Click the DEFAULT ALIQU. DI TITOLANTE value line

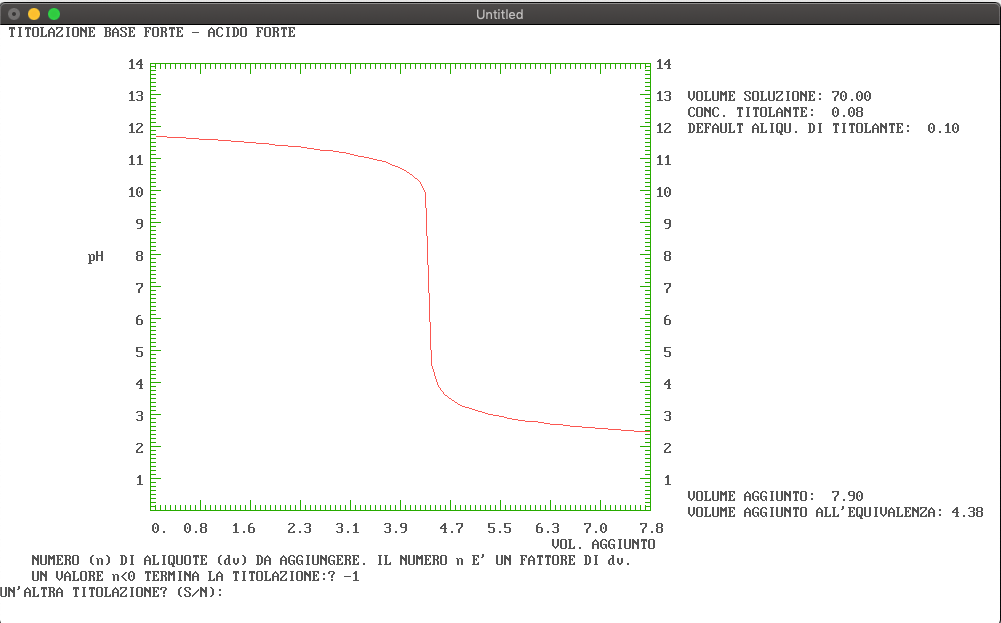(823, 128)
